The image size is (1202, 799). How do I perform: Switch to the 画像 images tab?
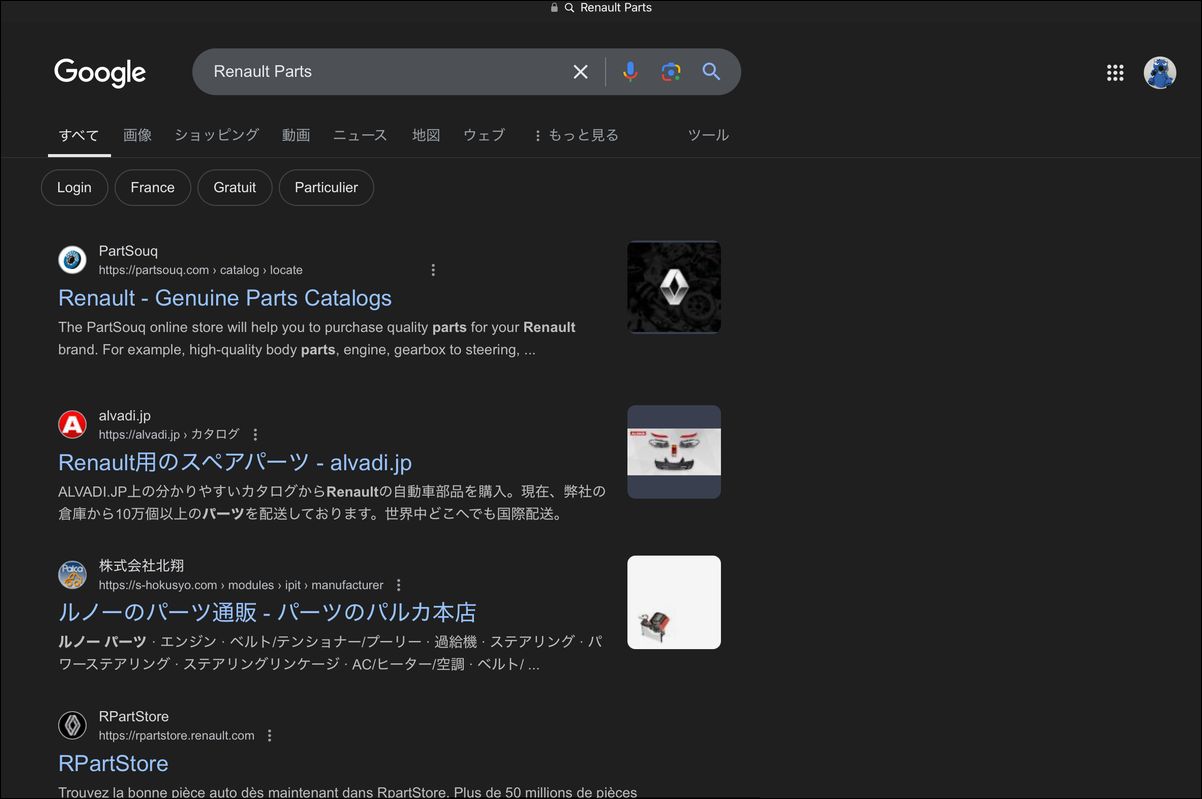[x=137, y=135]
